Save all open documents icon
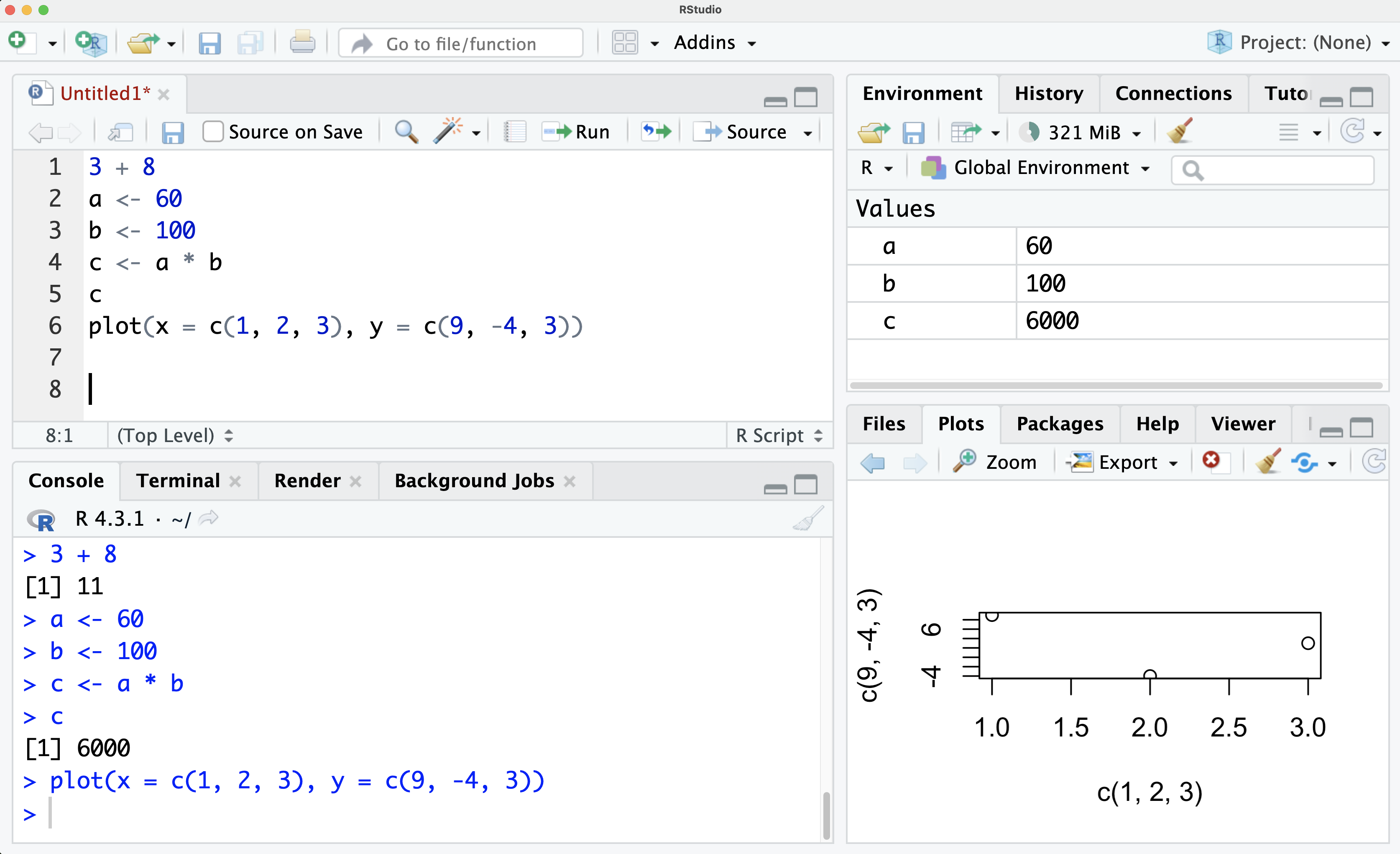Image resolution: width=1400 pixels, height=854 pixels. [250, 43]
